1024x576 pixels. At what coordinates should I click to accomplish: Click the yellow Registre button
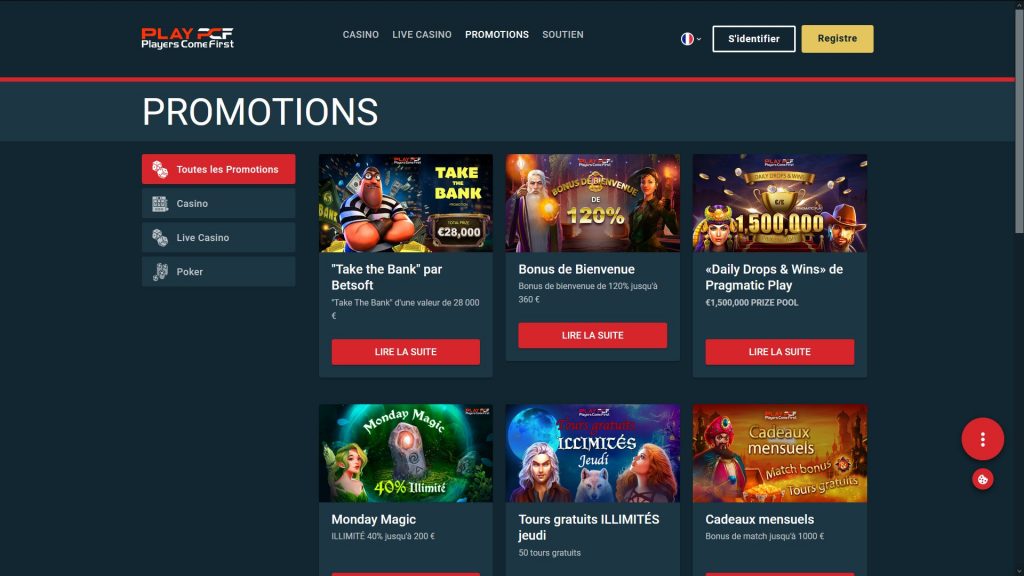[837, 39]
